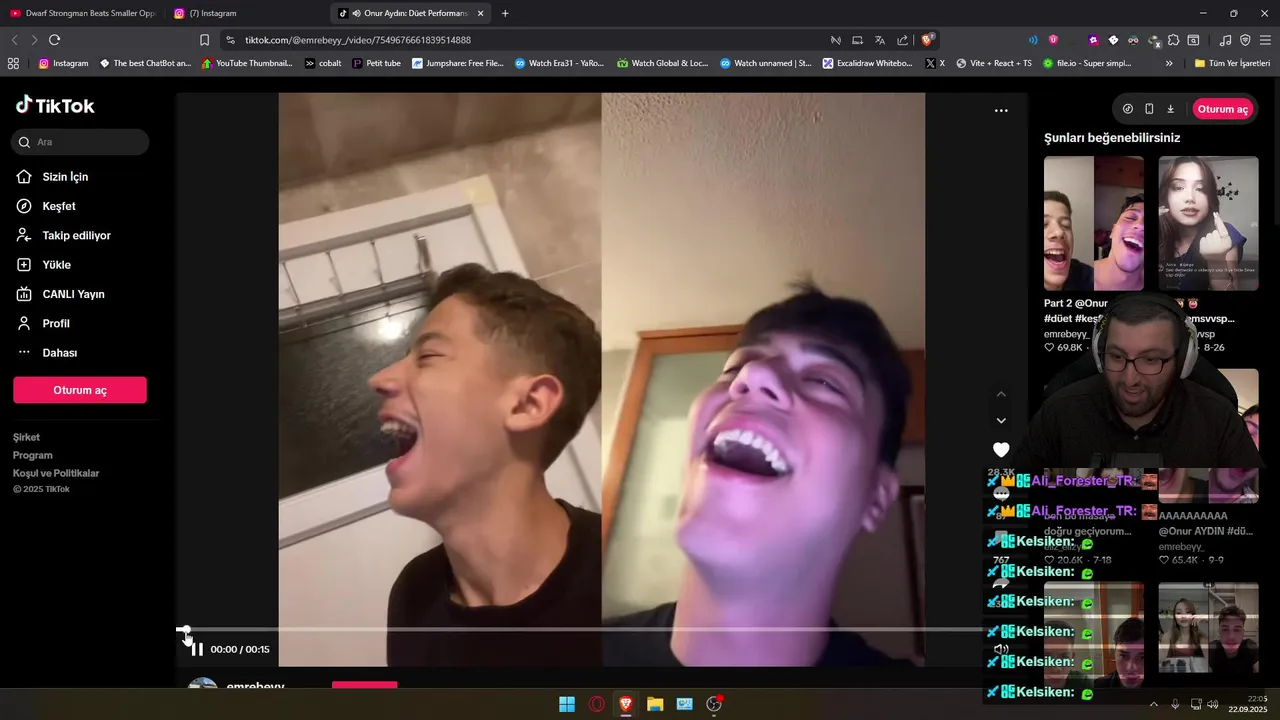Screen dimensions: 1280x720
Task: Open the Yükle upload page
Action: [x=56, y=265]
